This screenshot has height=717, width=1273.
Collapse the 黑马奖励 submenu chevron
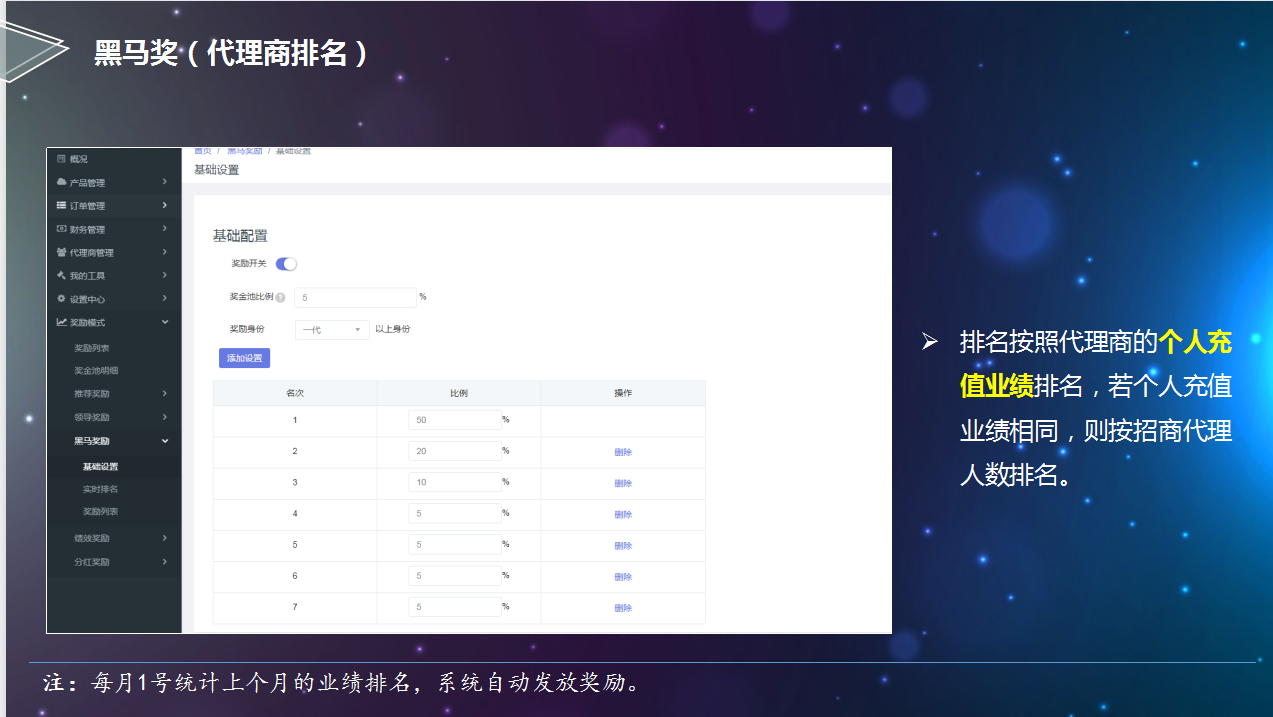coord(165,441)
